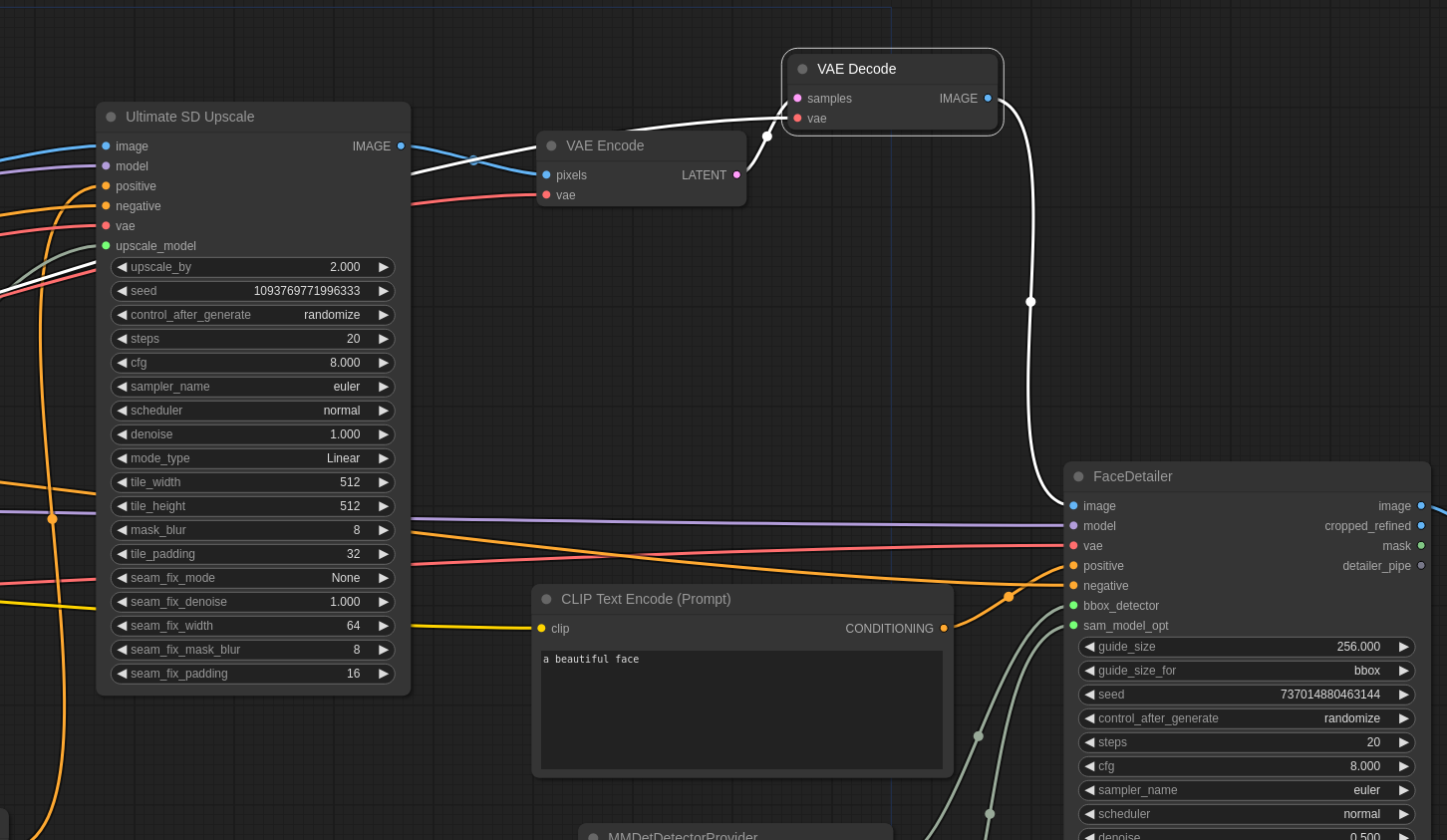Image resolution: width=1447 pixels, height=840 pixels.
Task: Toggle collapse of the Ultimate SD Upscale node
Action: pos(111,117)
